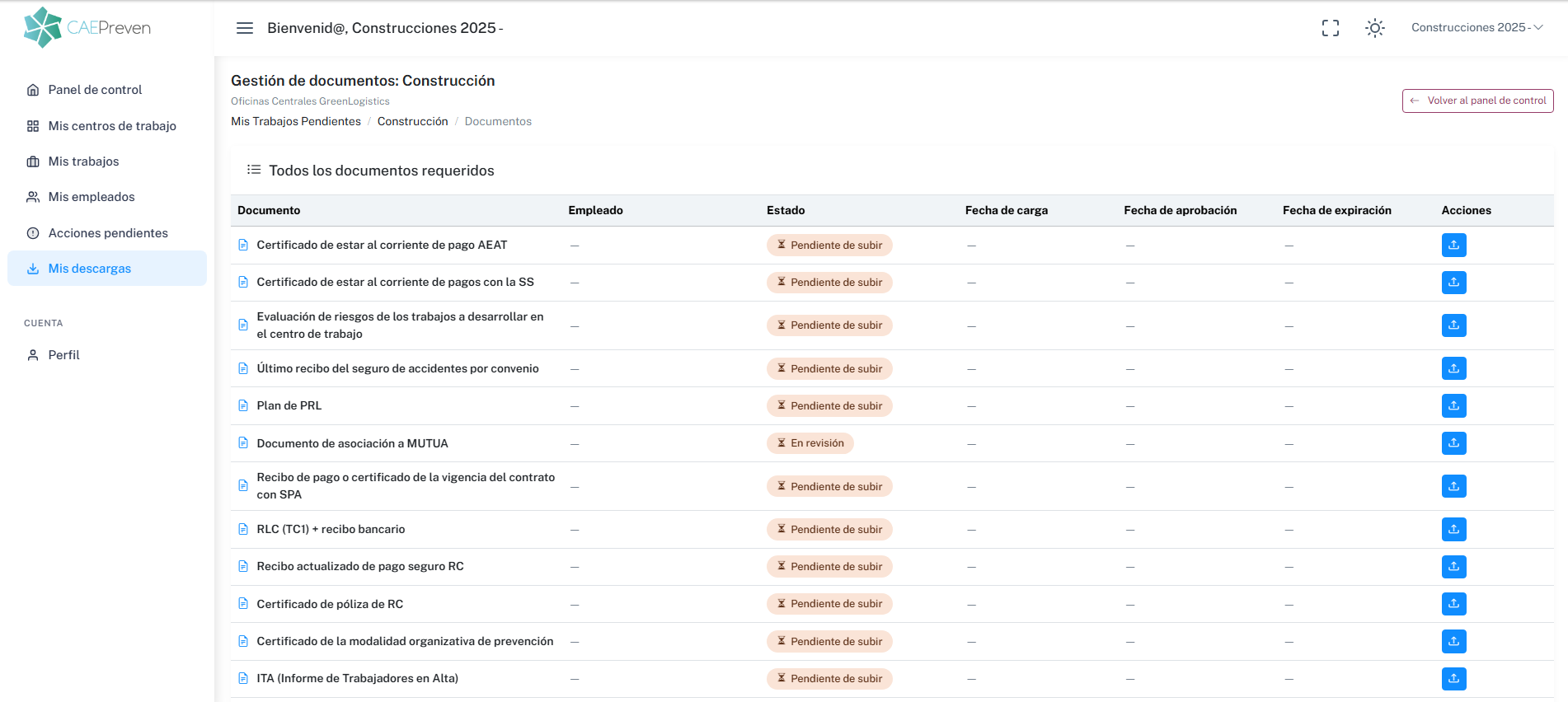Open Acciones pendientes in sidebar

(107, 233)
